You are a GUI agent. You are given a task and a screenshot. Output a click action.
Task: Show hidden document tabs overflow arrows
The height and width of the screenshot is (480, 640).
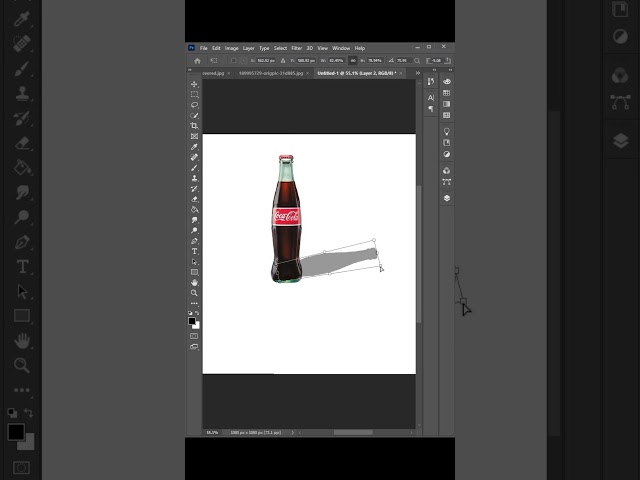tap(418, 73)
